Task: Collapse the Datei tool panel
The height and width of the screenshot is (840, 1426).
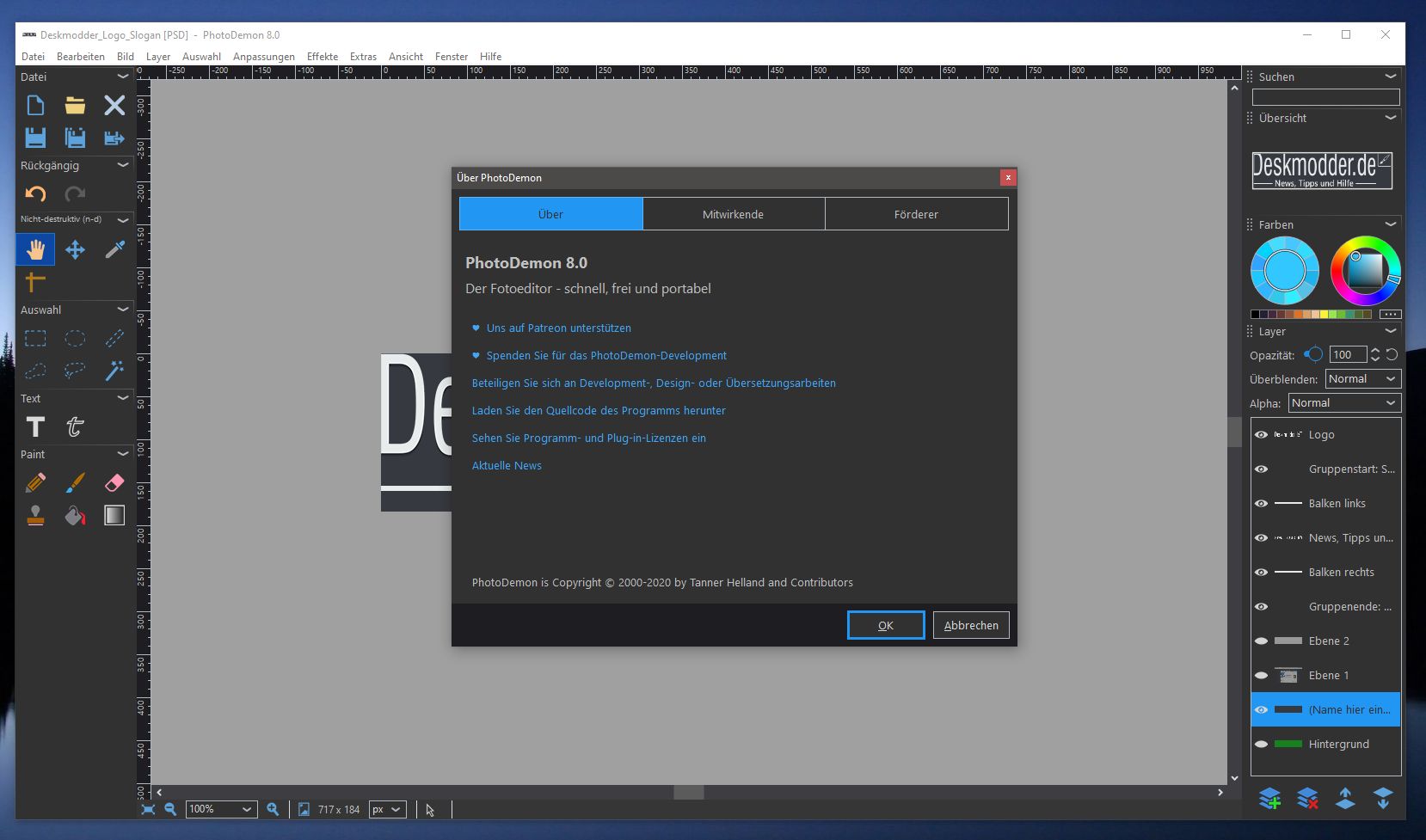Action: [x=122, y=77]
